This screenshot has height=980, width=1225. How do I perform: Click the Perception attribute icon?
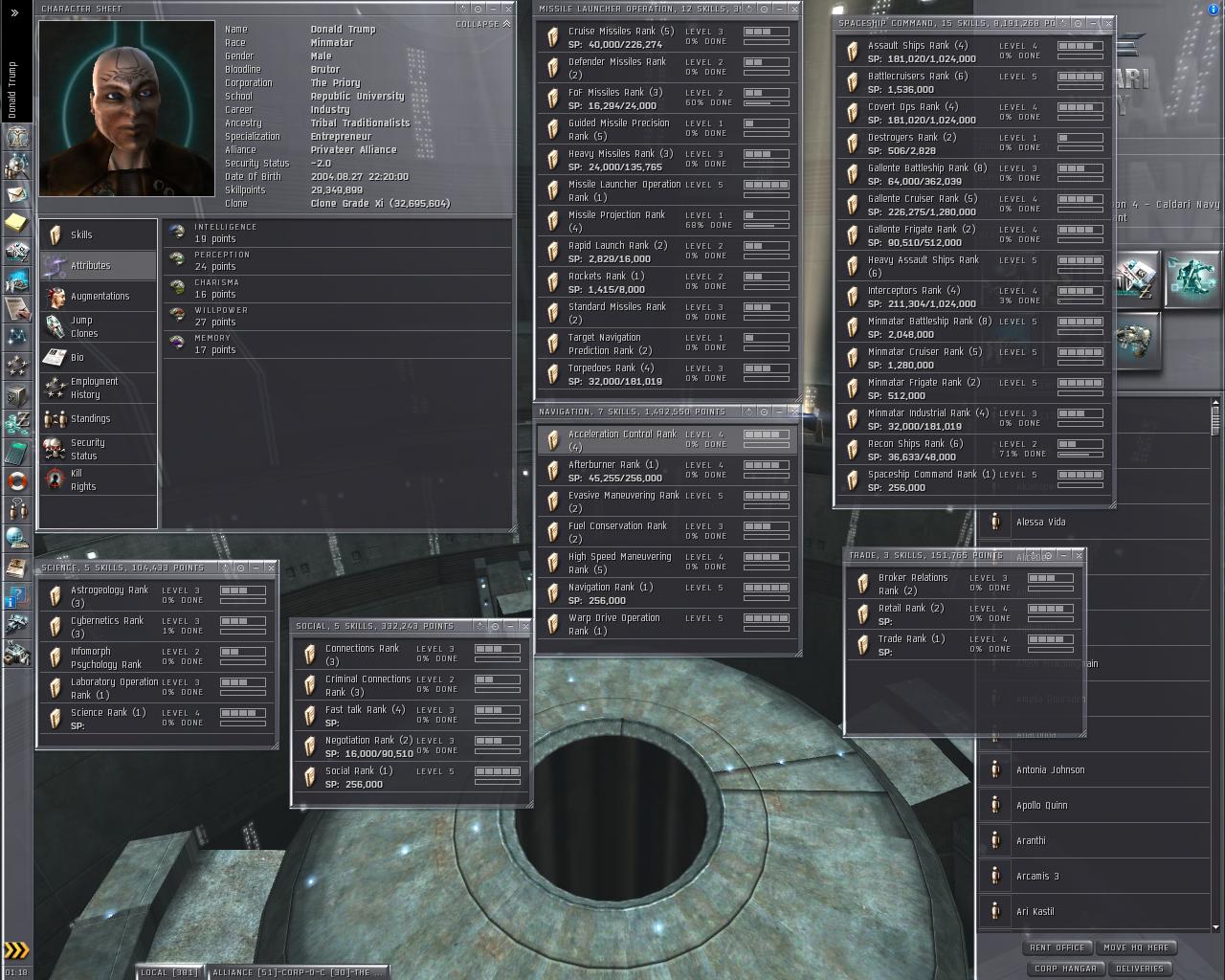point(177,260)
